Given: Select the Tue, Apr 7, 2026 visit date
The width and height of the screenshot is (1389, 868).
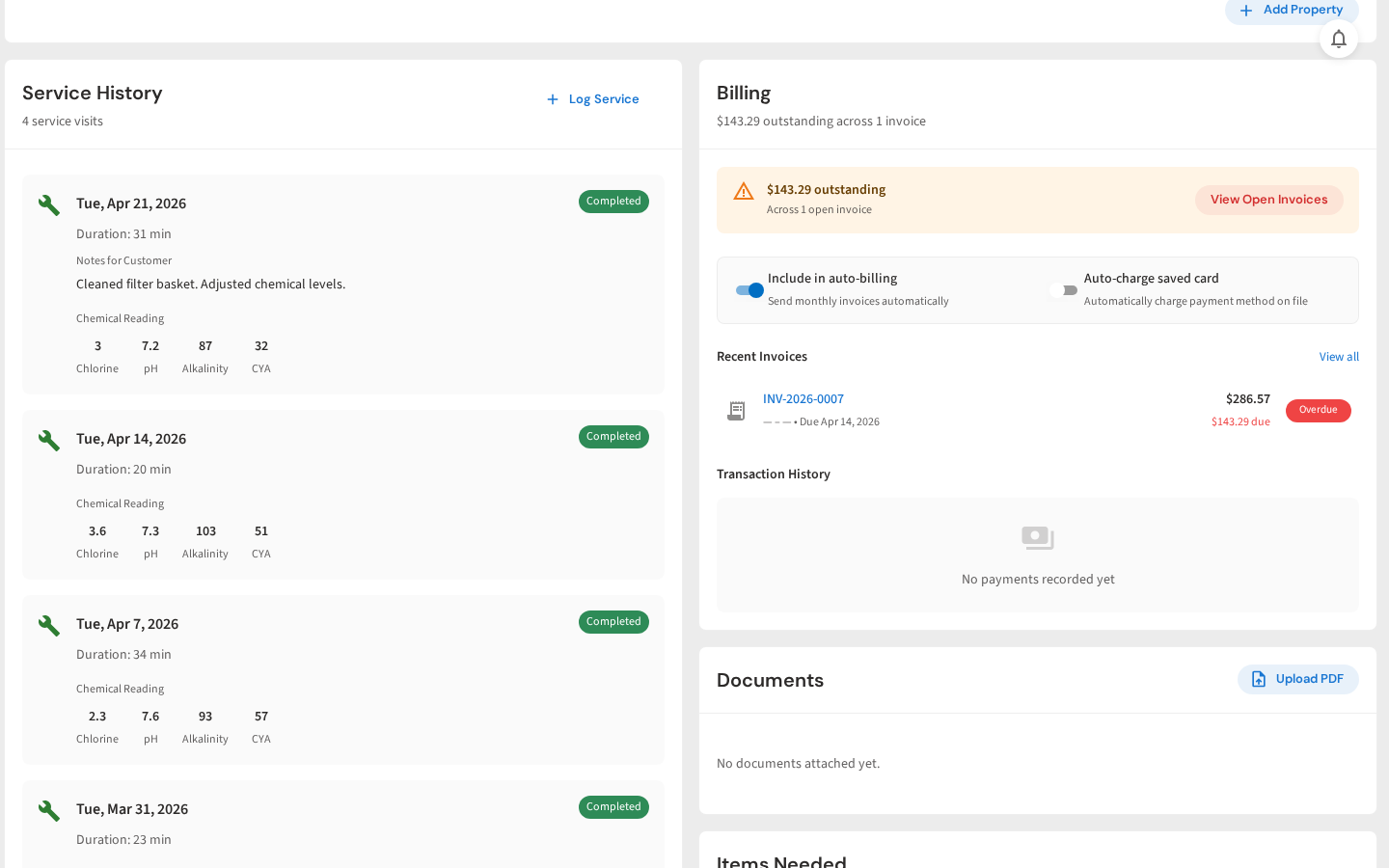Looking at the screenshot, I should tap(127, 624).
